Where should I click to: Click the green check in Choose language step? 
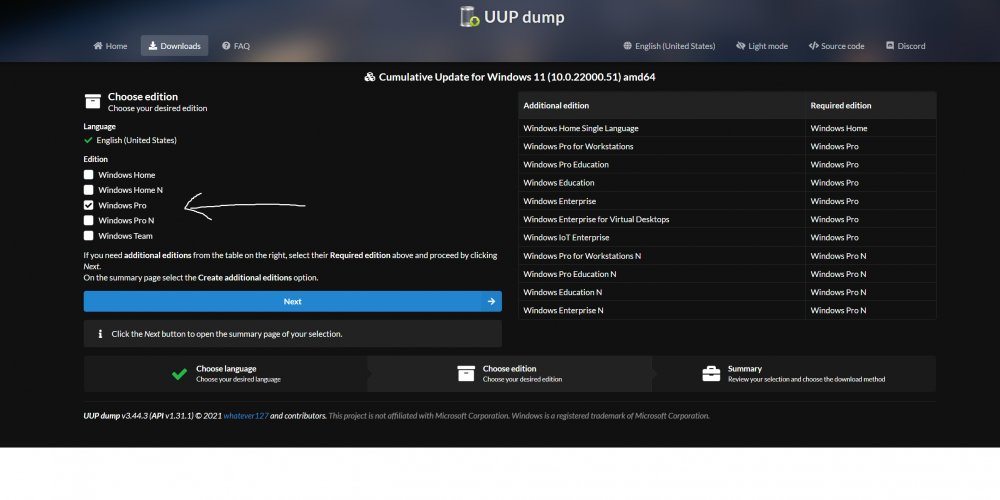pos(179,374)
